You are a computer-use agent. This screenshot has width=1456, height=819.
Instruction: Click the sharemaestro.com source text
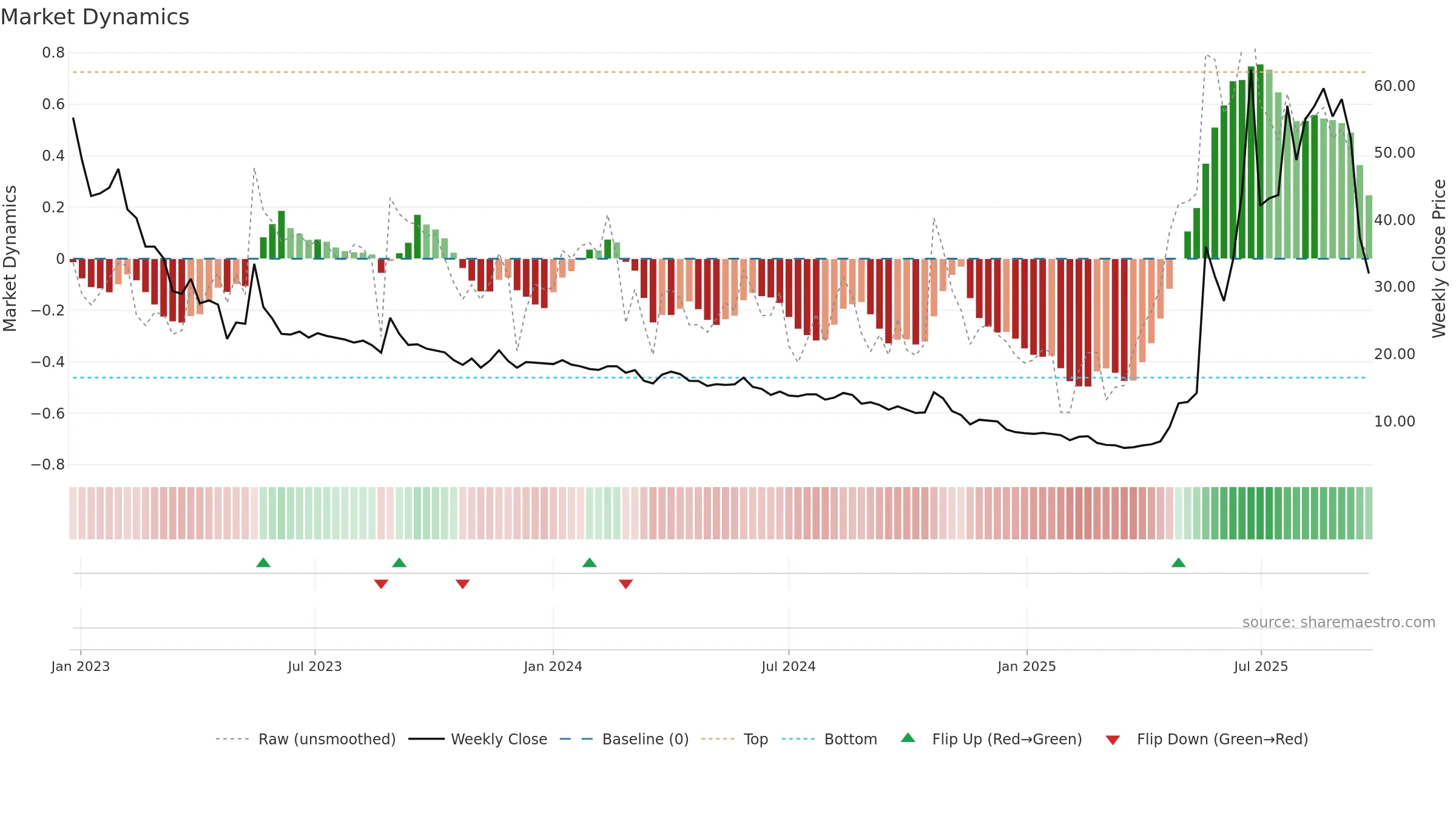1339,622
